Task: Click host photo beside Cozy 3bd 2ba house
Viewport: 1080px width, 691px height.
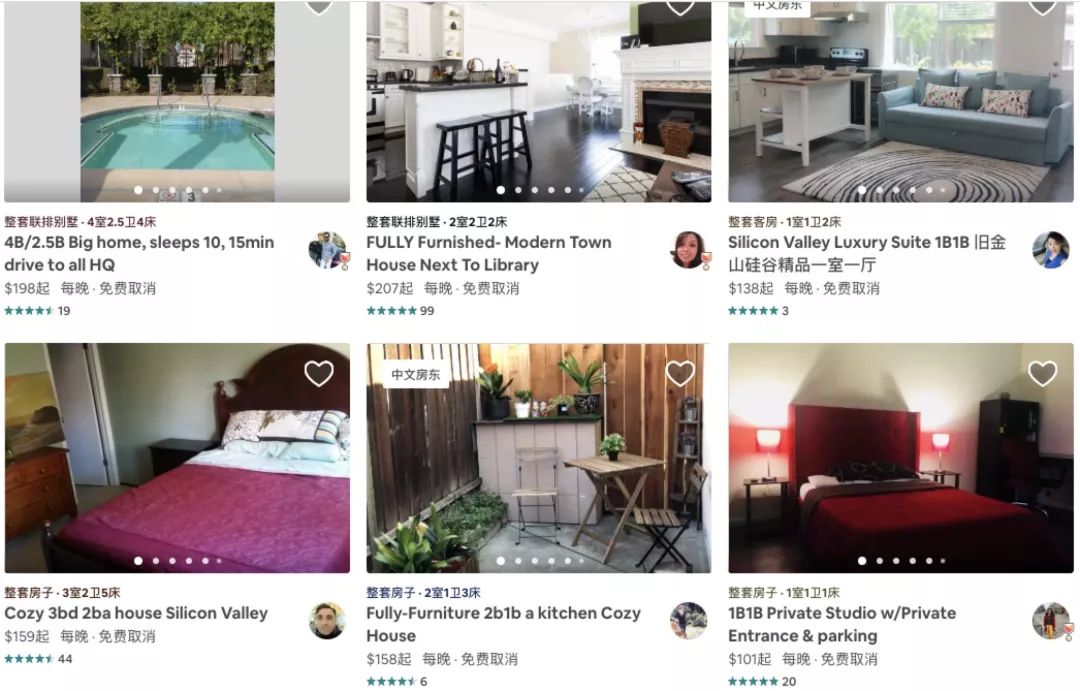Action: pyautogui.click(x=326, y=621)
